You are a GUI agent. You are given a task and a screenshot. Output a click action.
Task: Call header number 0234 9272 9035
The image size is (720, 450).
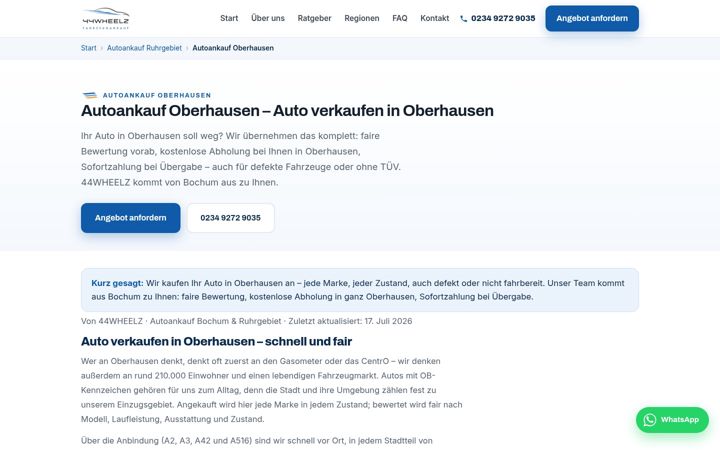pyautogui.click(x=503, y=18)
